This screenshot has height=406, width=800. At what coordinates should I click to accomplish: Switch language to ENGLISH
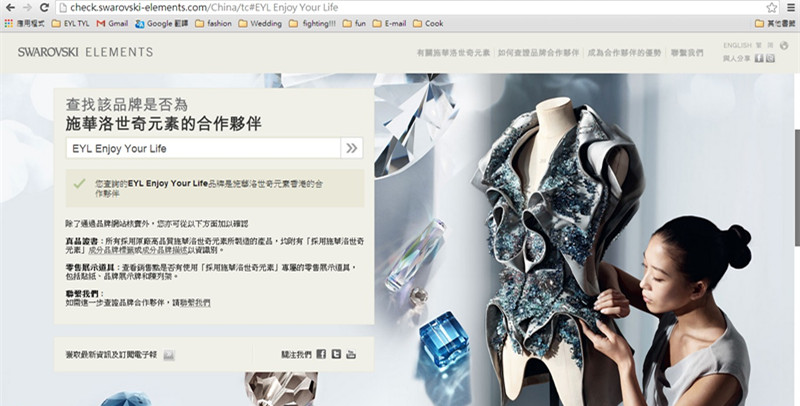pos(737,45)
